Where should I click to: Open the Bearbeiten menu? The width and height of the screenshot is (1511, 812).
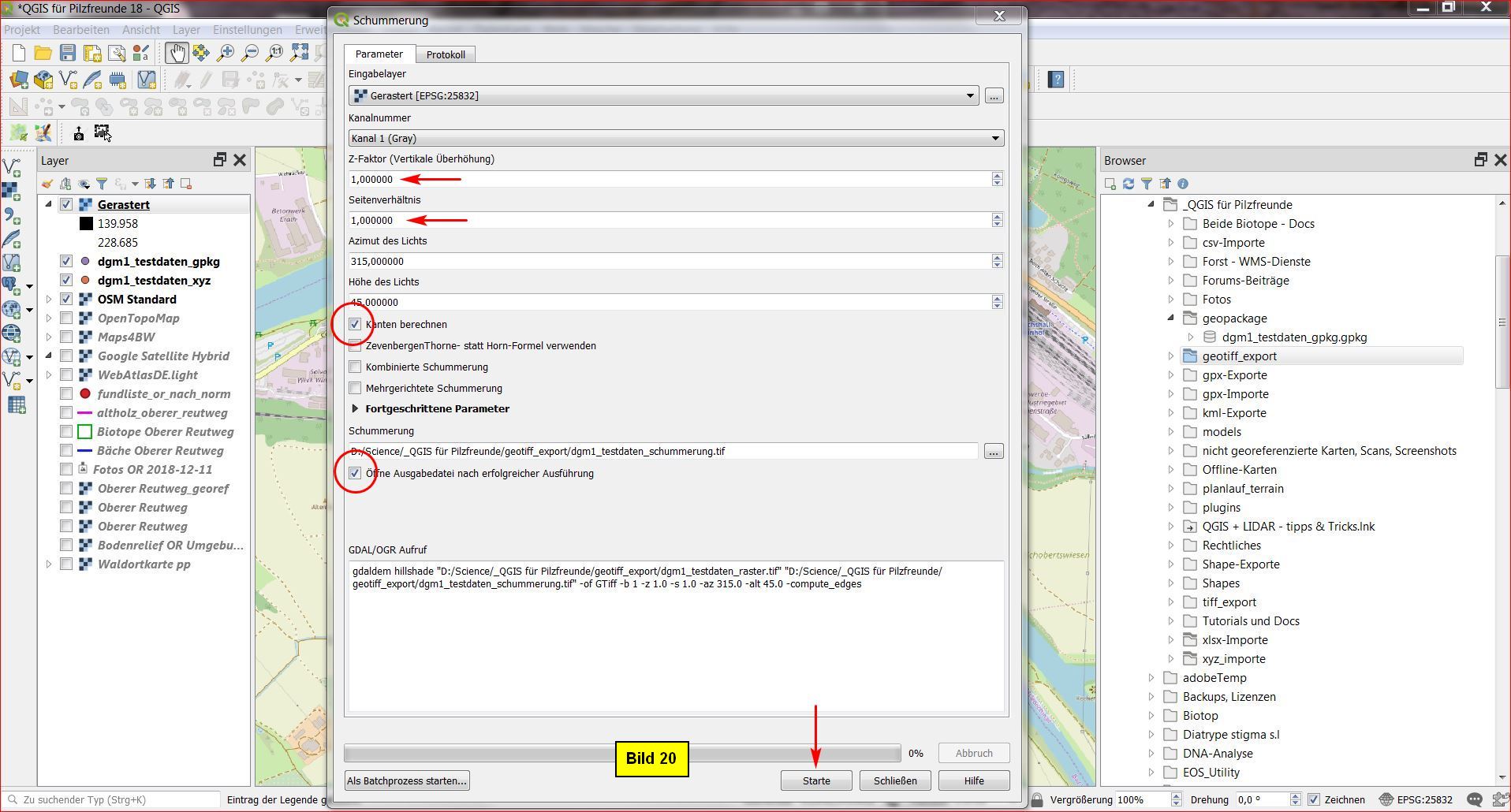coord(81,29)
